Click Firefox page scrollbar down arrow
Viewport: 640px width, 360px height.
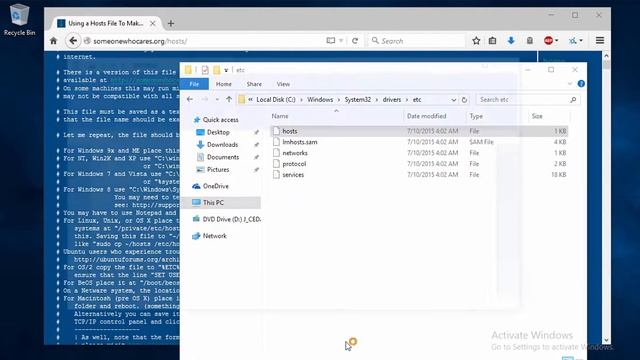tap(606, 340)
